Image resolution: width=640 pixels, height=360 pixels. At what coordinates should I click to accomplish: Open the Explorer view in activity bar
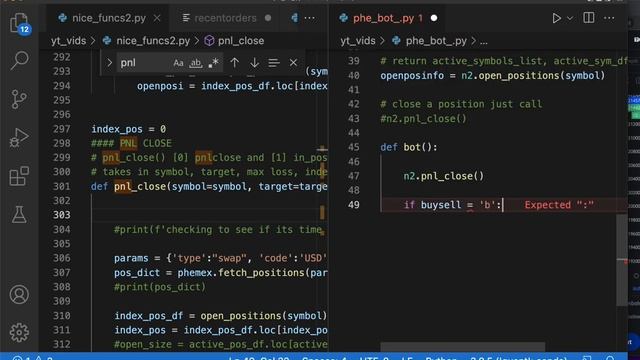click(x=19, y=22)
